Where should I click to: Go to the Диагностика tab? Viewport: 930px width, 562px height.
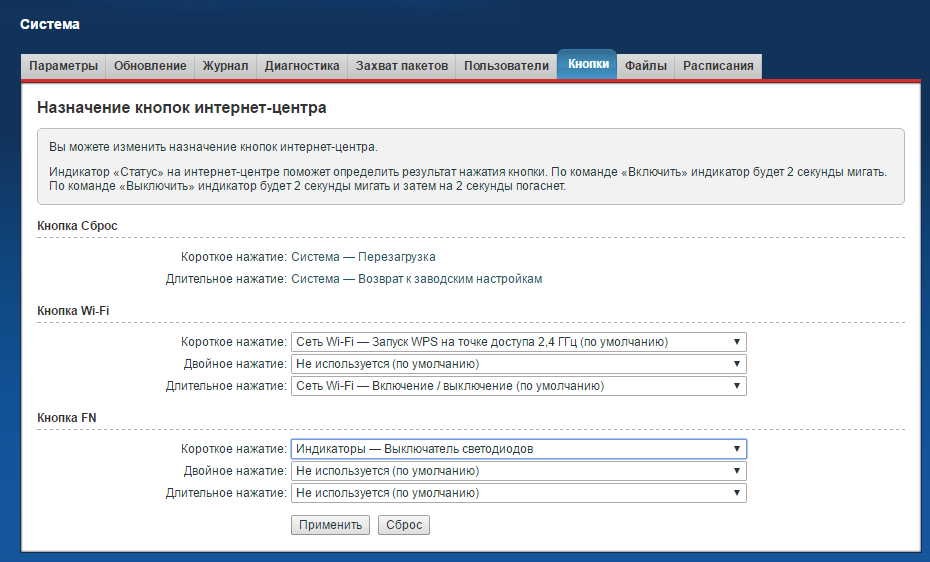[x=302, y=66]
